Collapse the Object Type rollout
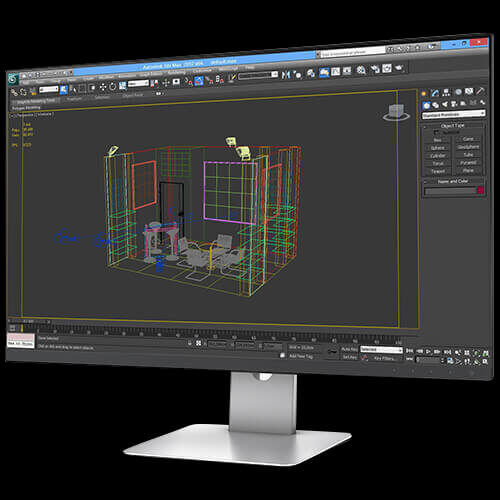 pyautogui.click(x=452, y=126)
